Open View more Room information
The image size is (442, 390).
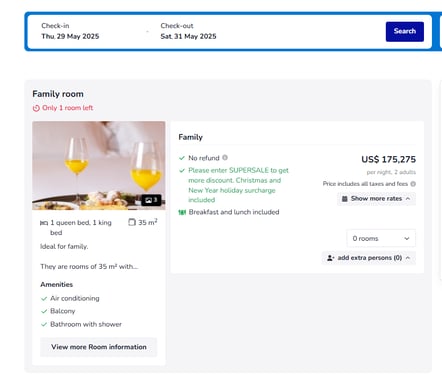pyautogui.click(x=99, y=347)
